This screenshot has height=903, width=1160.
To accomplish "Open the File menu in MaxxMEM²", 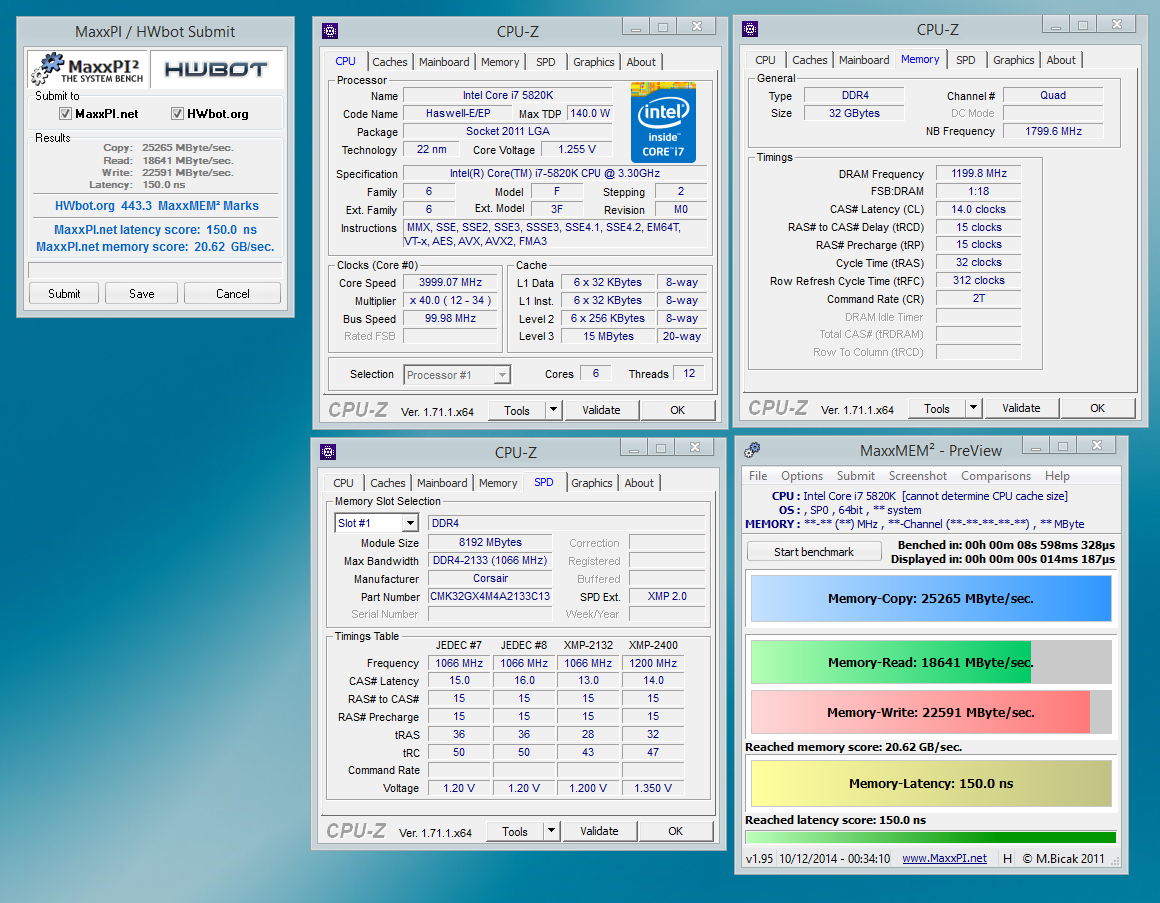I will point(758,476).
